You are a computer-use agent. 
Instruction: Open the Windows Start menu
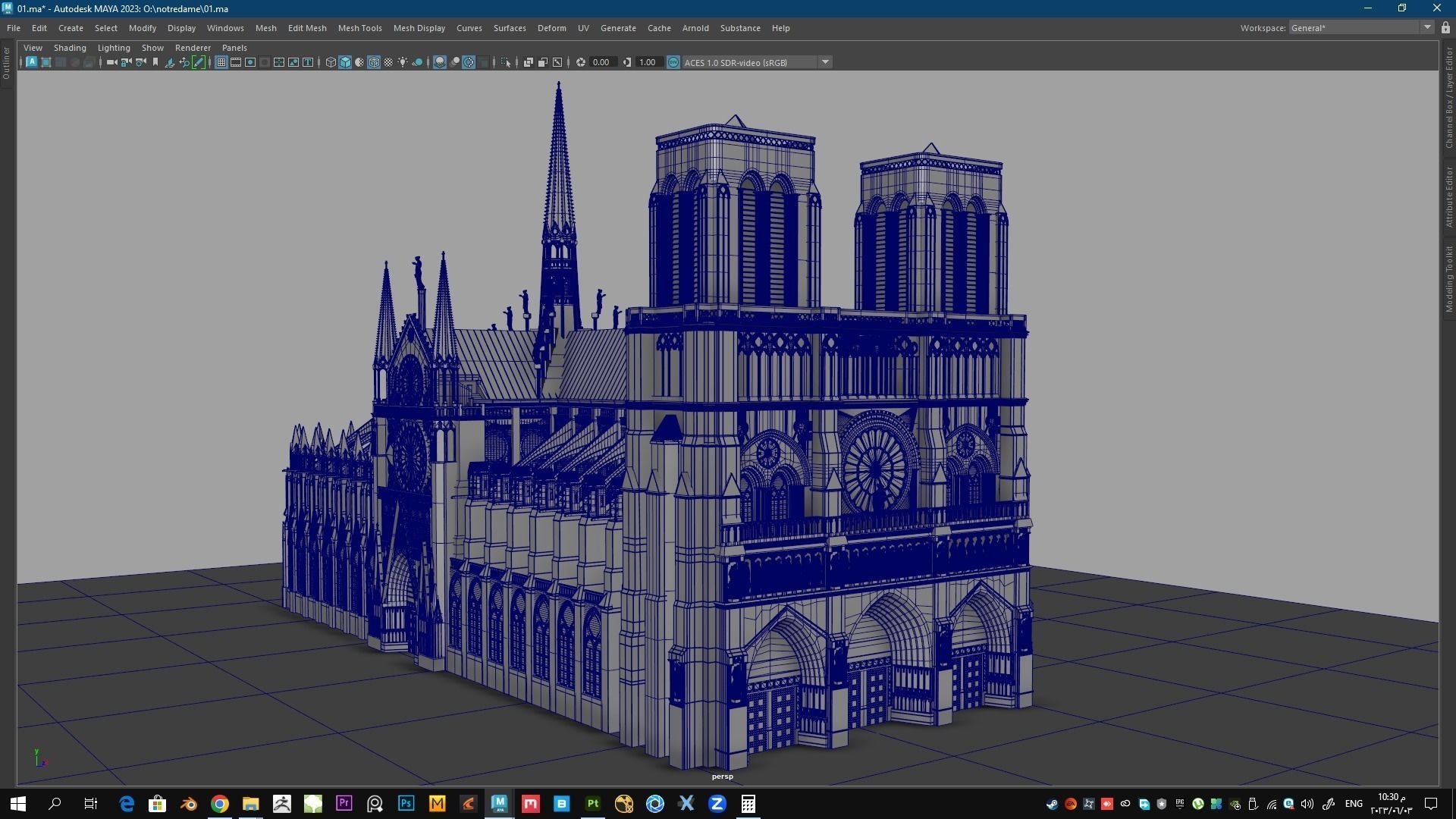tap(18, 804)
